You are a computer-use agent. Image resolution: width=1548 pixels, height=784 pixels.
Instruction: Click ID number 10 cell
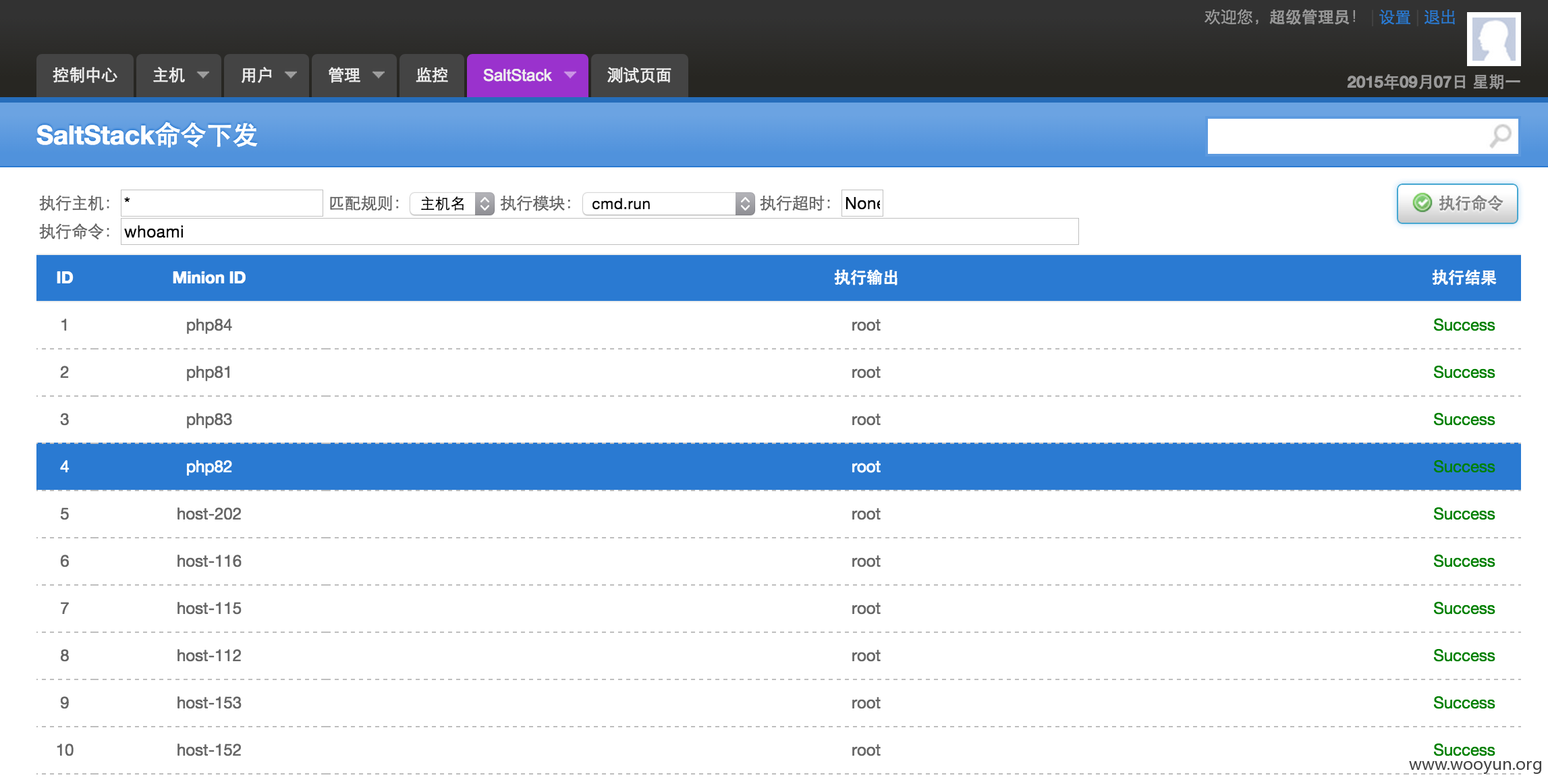pyautogui.click(x=65, y=750)
